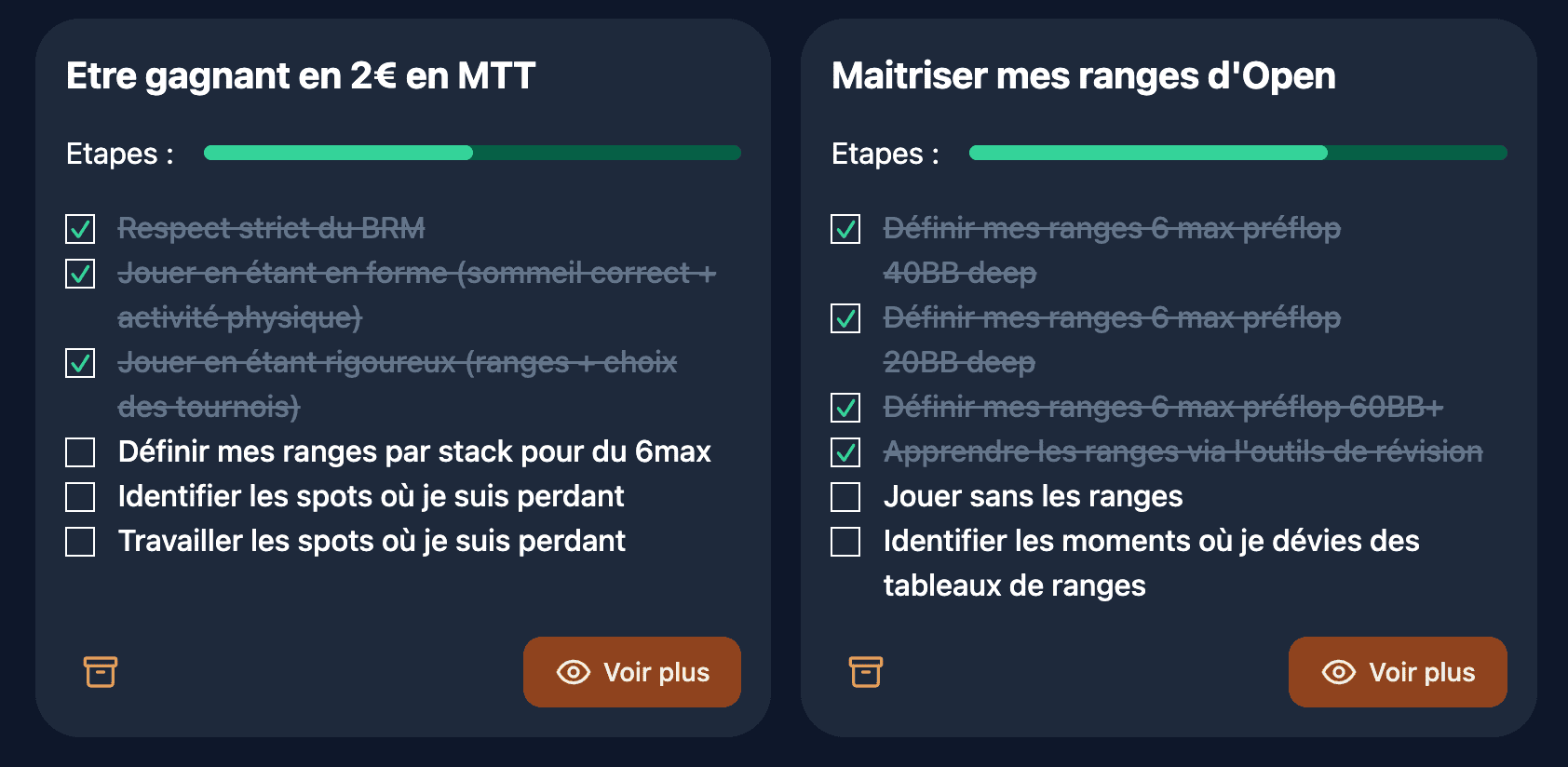Uncheck 'Définir mes ranges 6 max préflop 40BB deep'
This screenshot has height=767, width=1568.
coord(845,229)
